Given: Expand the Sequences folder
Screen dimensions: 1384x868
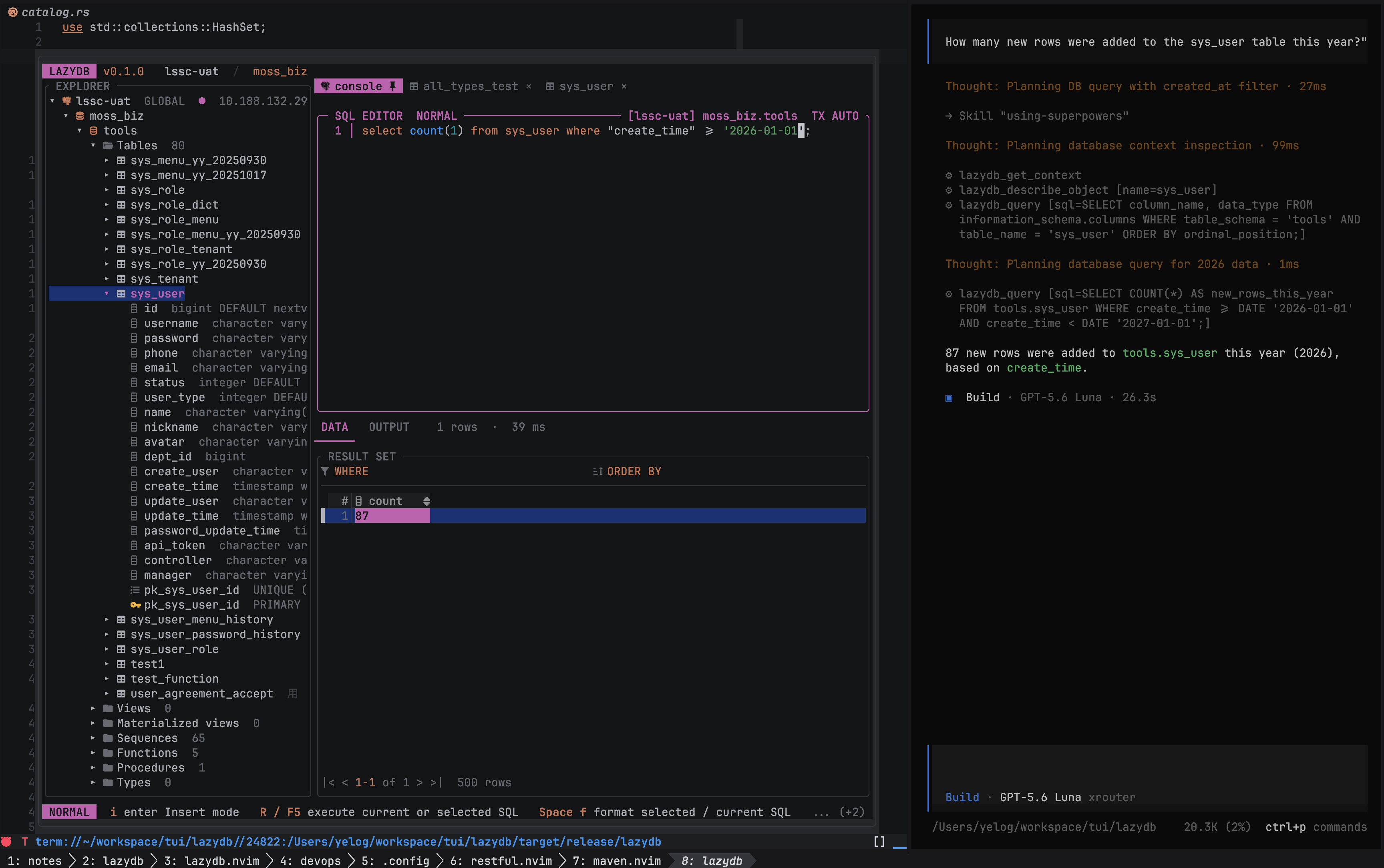Looking at the screenshot, I should (x=93, y=738).
